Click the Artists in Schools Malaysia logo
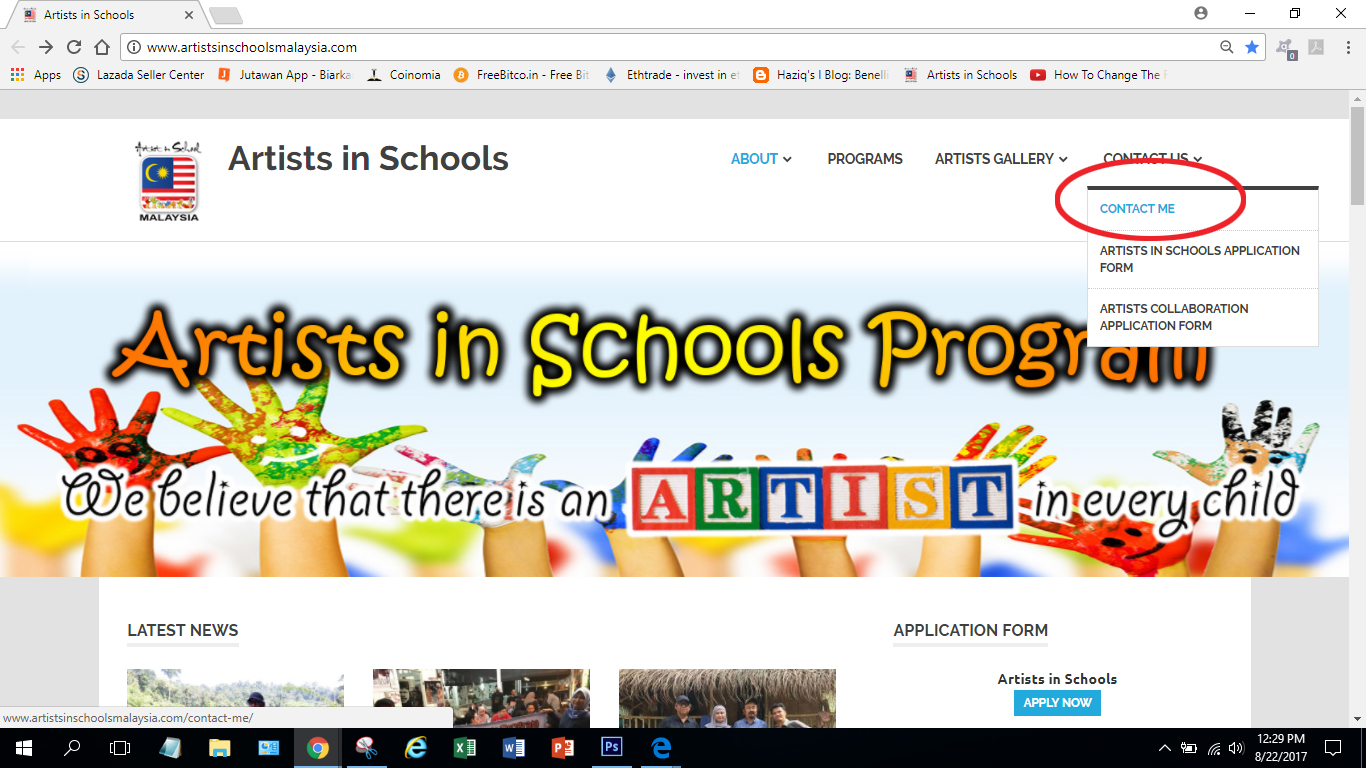This screenshot has height=768, width=1366. point(168,181)
